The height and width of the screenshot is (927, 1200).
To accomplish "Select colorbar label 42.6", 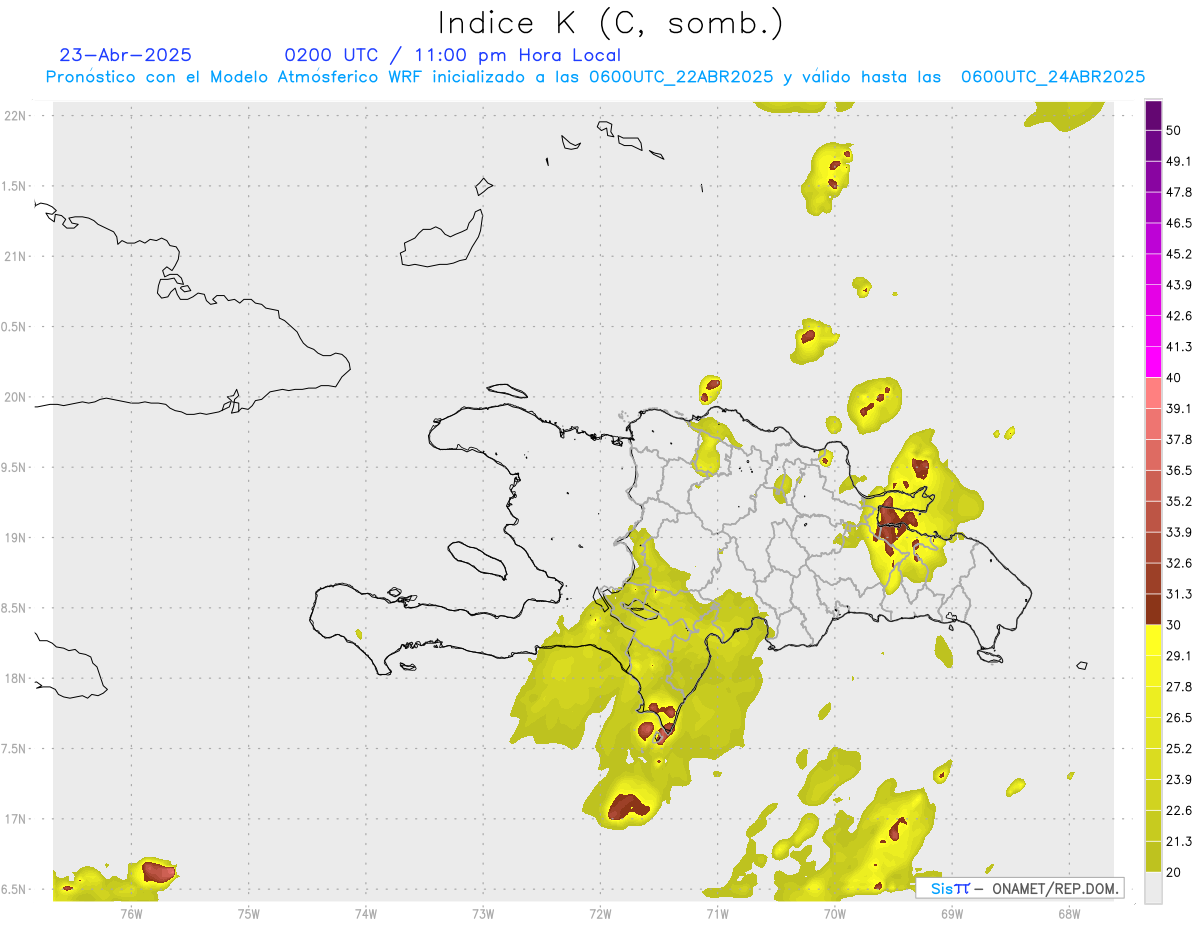I will click(x=1179, y=317).
